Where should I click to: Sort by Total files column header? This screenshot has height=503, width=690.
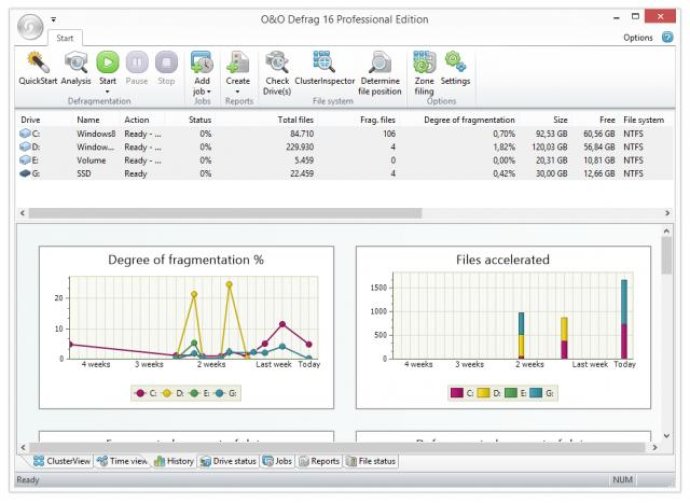pos(295,120)
